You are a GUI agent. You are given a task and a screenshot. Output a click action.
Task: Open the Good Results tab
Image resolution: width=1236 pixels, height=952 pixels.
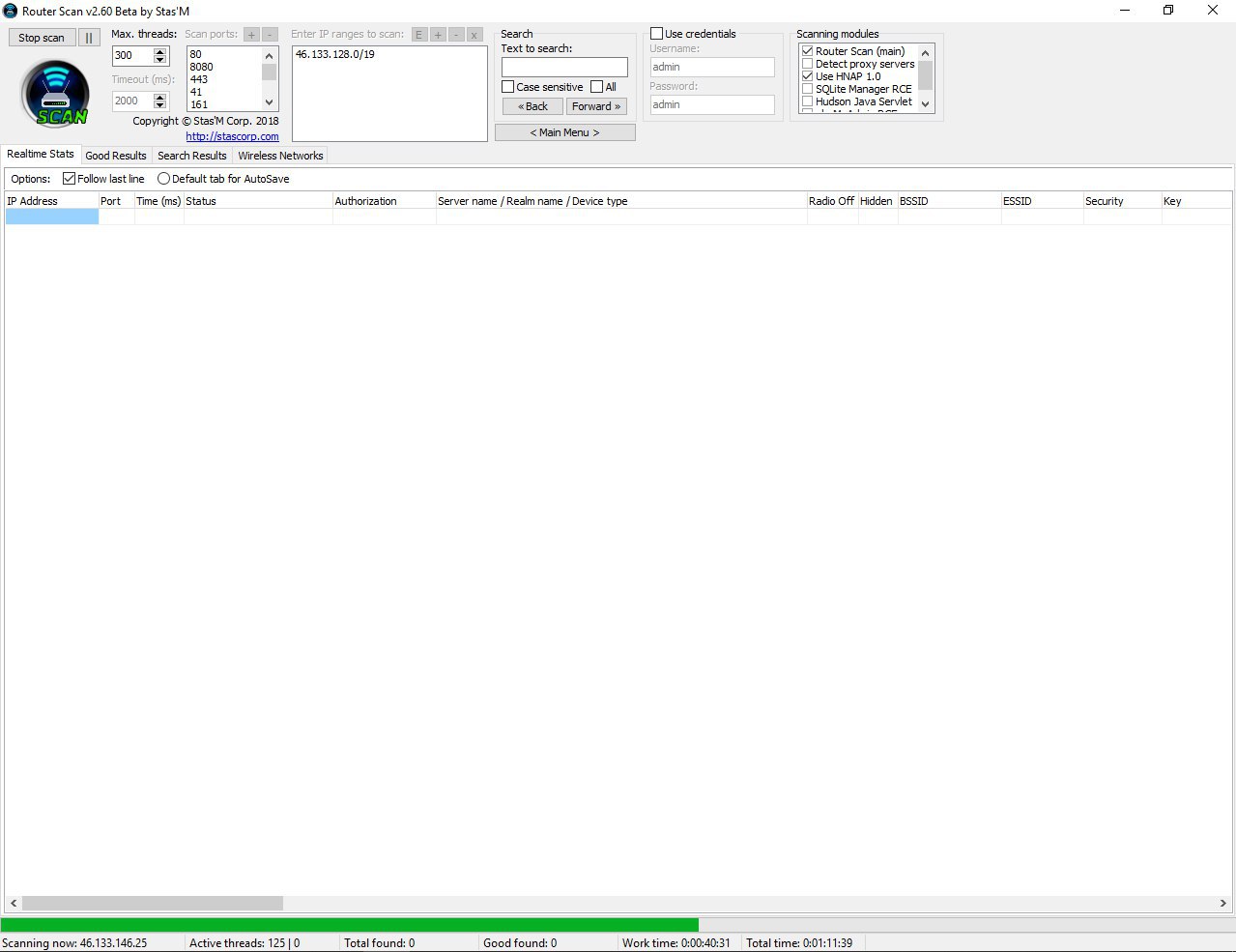(x=116, y=156)
